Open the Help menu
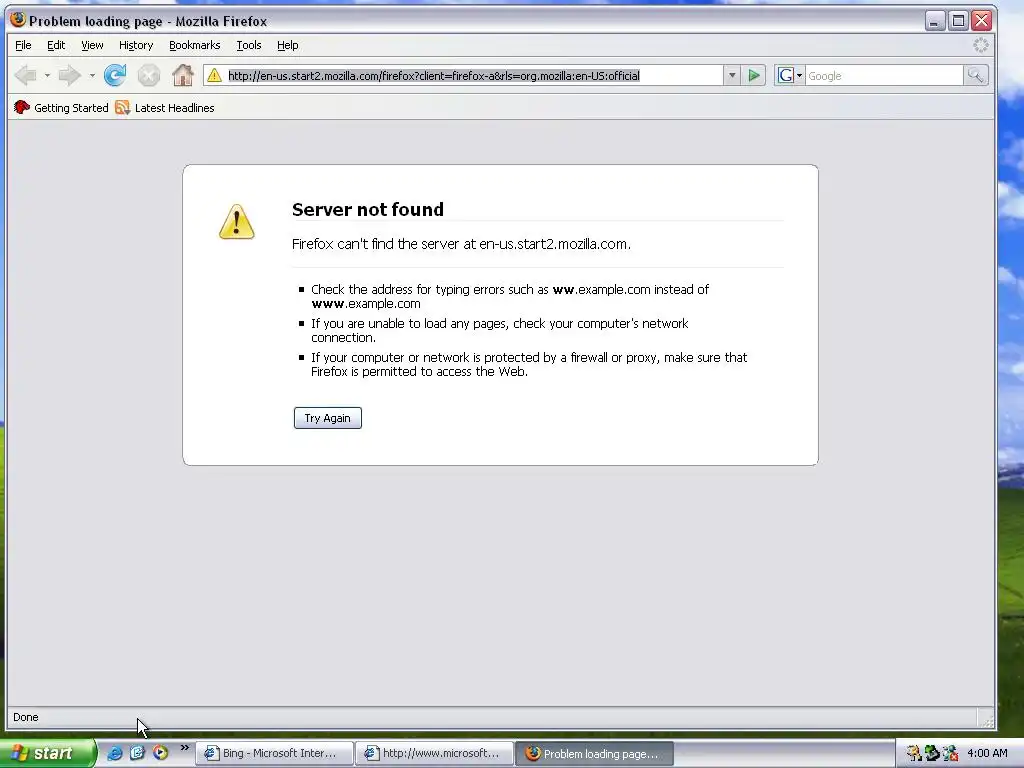Viewport: 1024px width, 768px height. (x=287, y=45)
